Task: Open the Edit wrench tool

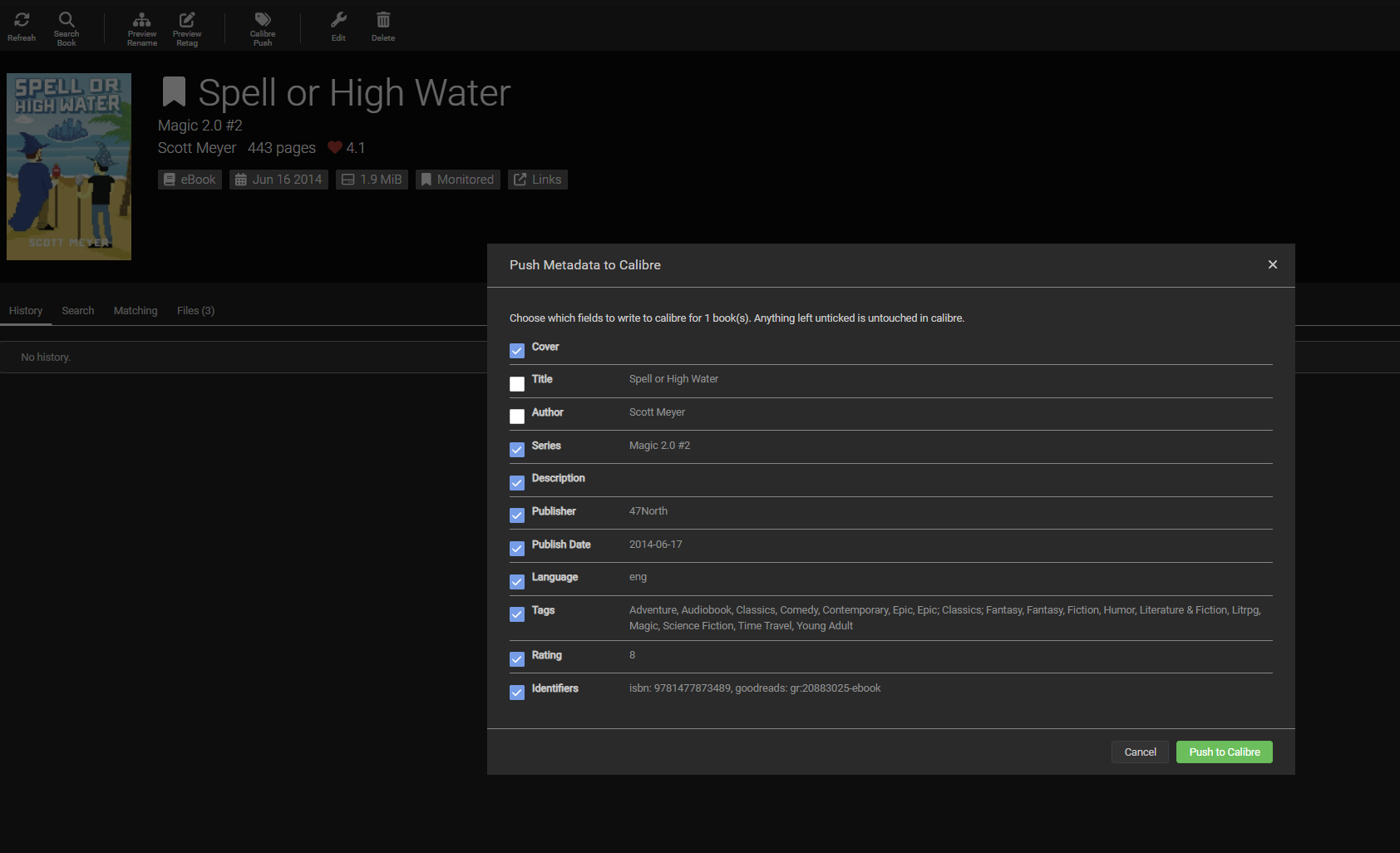Action: tap(338, 27)
